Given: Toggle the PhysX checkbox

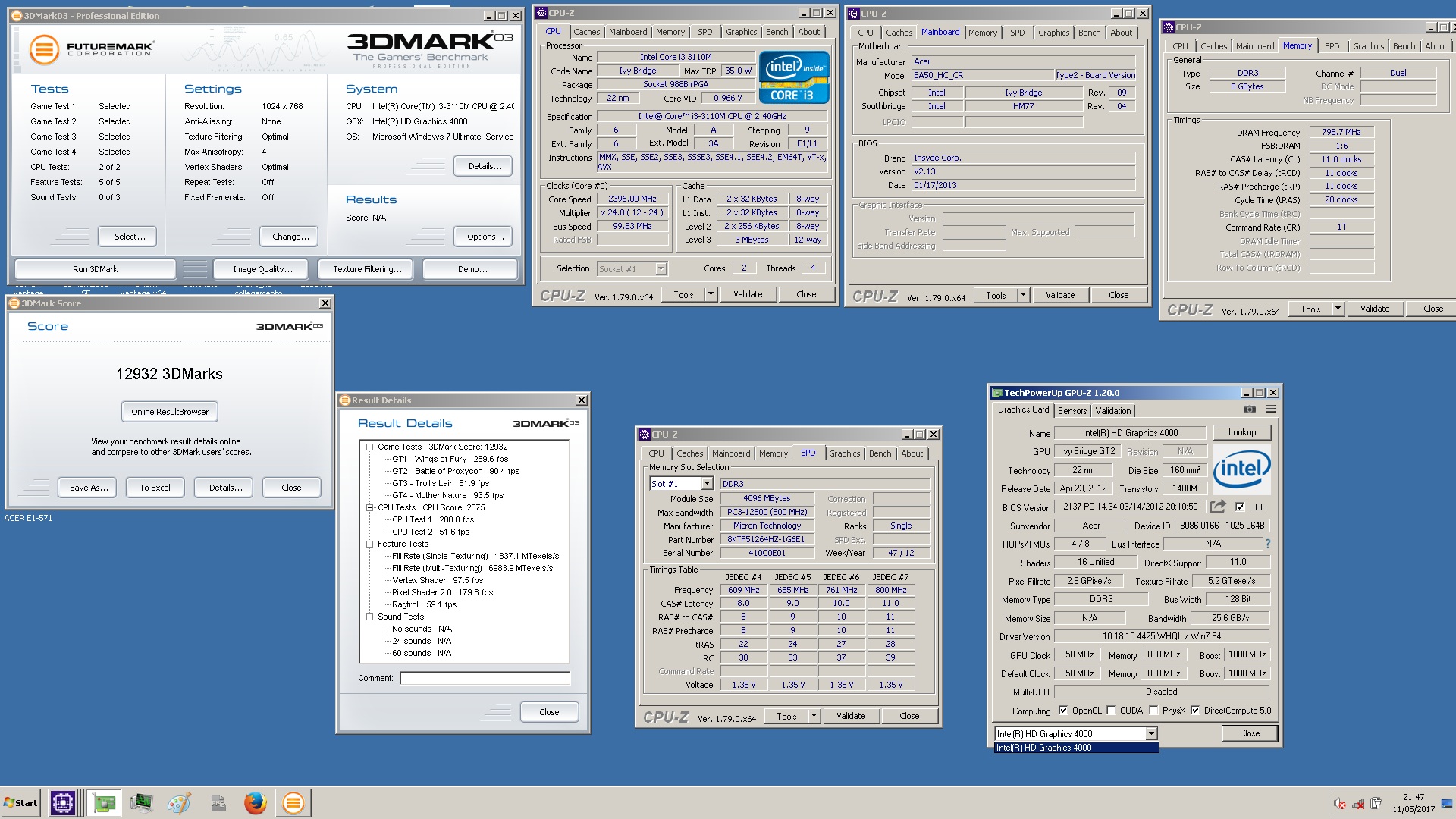Looking at the screenshot, I should point(1153,711).
